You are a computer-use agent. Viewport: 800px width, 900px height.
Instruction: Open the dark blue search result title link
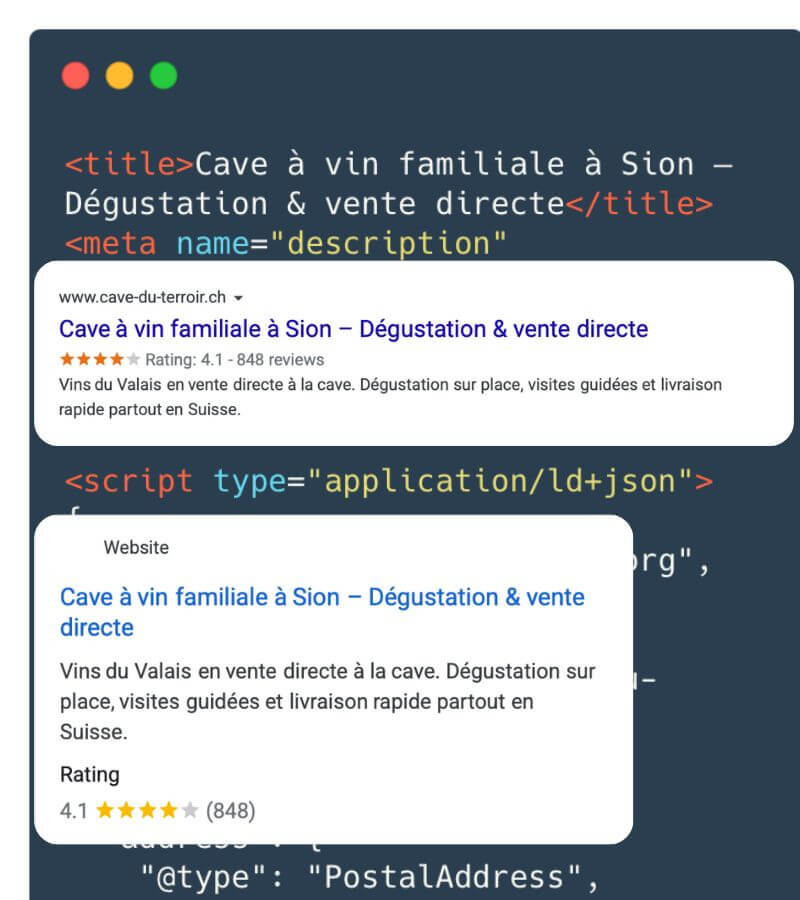354,329
